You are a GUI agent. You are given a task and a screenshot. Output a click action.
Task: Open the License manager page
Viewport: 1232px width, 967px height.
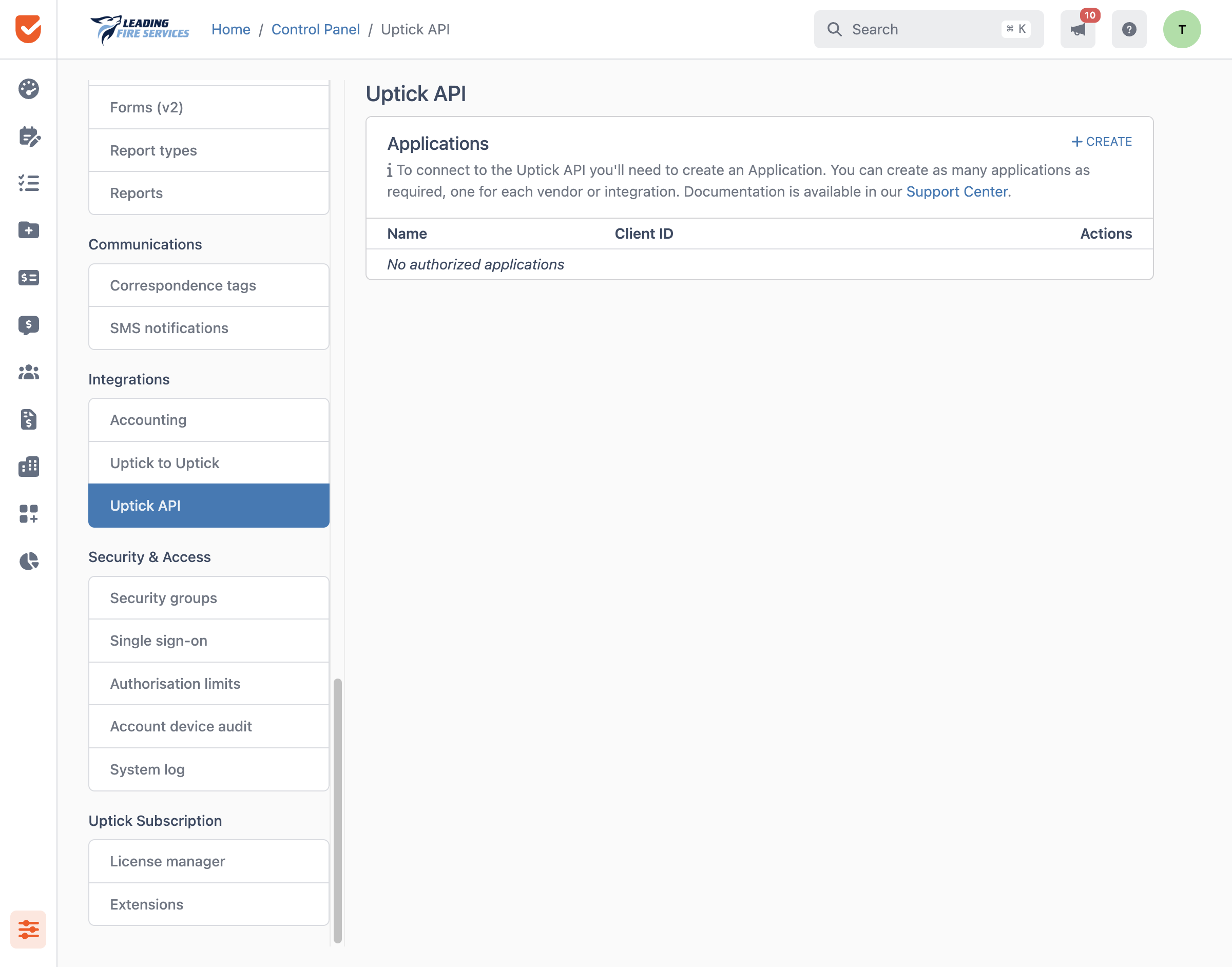pyautogui.click(x=209, y=862)
